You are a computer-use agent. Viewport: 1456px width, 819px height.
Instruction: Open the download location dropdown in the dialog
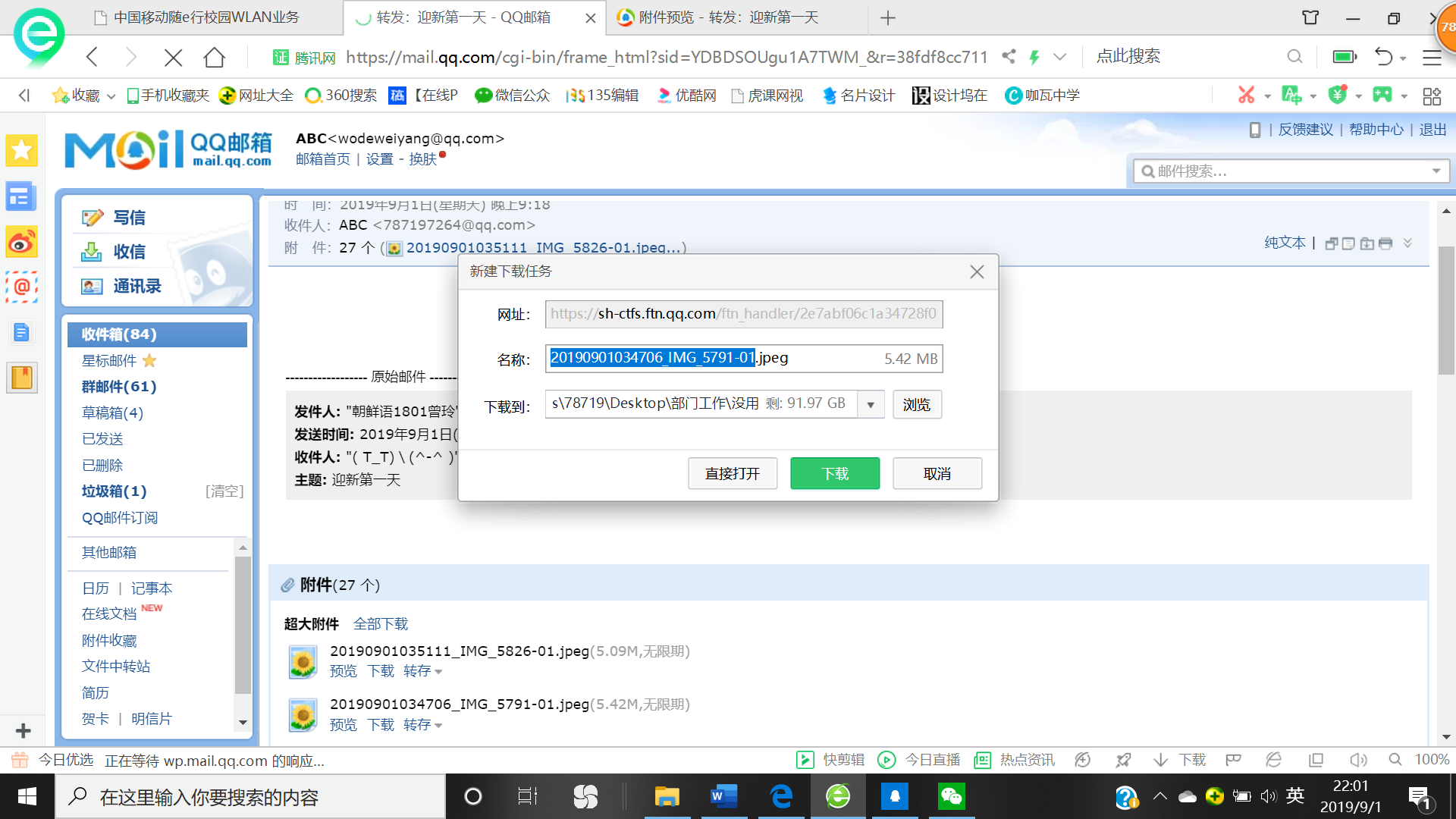pos(871,404)
